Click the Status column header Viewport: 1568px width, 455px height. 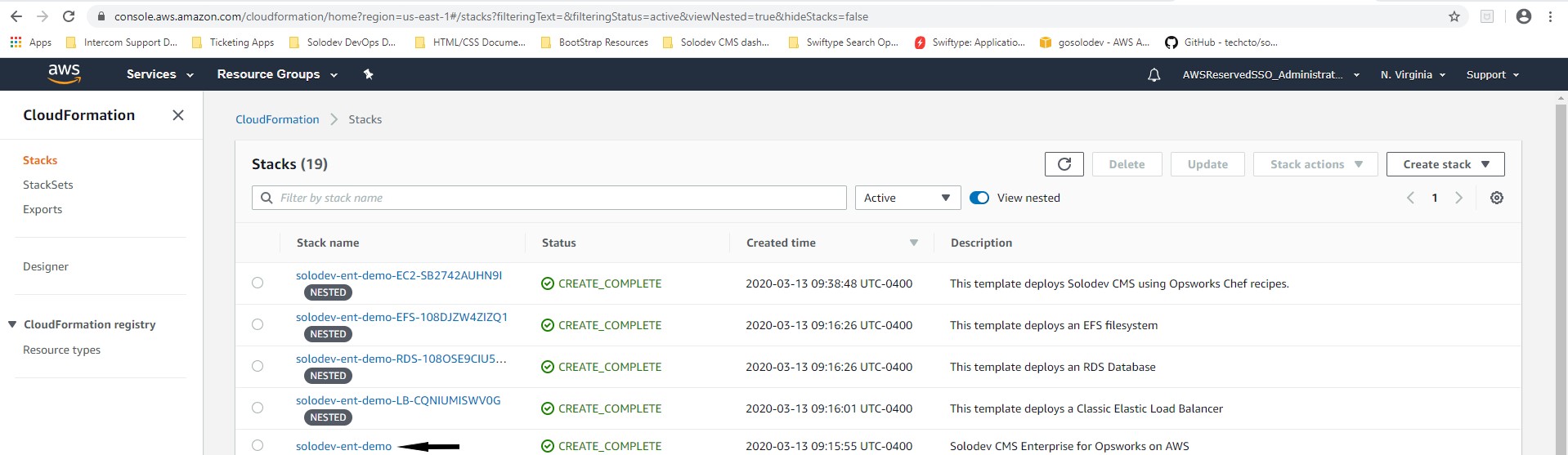tap(559, 243)
